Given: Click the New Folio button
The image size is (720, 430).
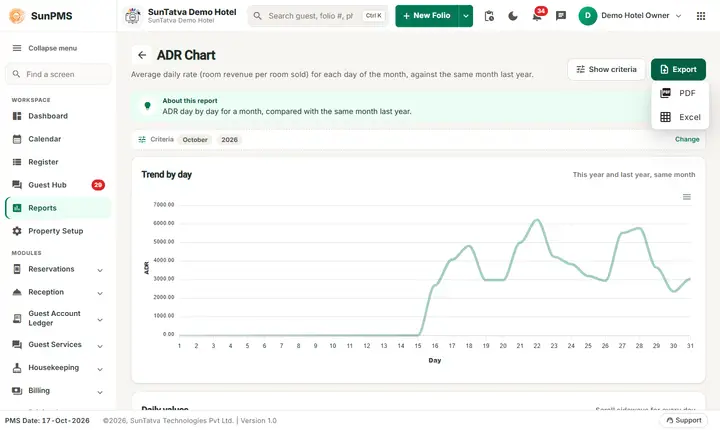Looking at the screenshot, I should tap(427, 16).
